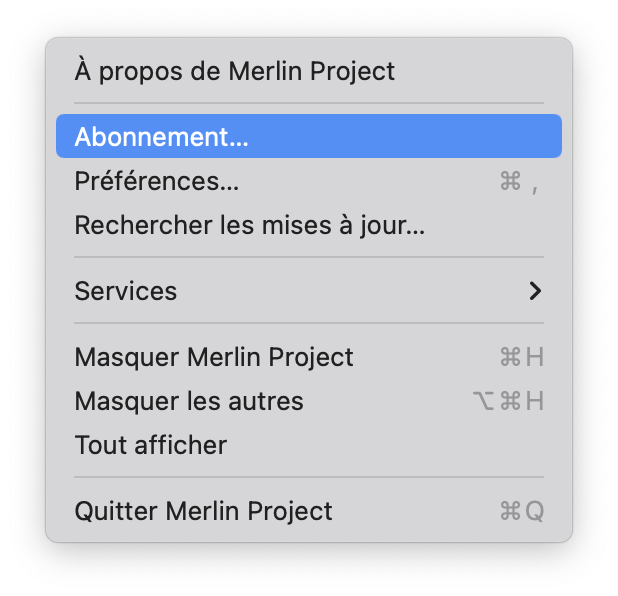Click the letter Q on the Quitter row

pos(534,511)
